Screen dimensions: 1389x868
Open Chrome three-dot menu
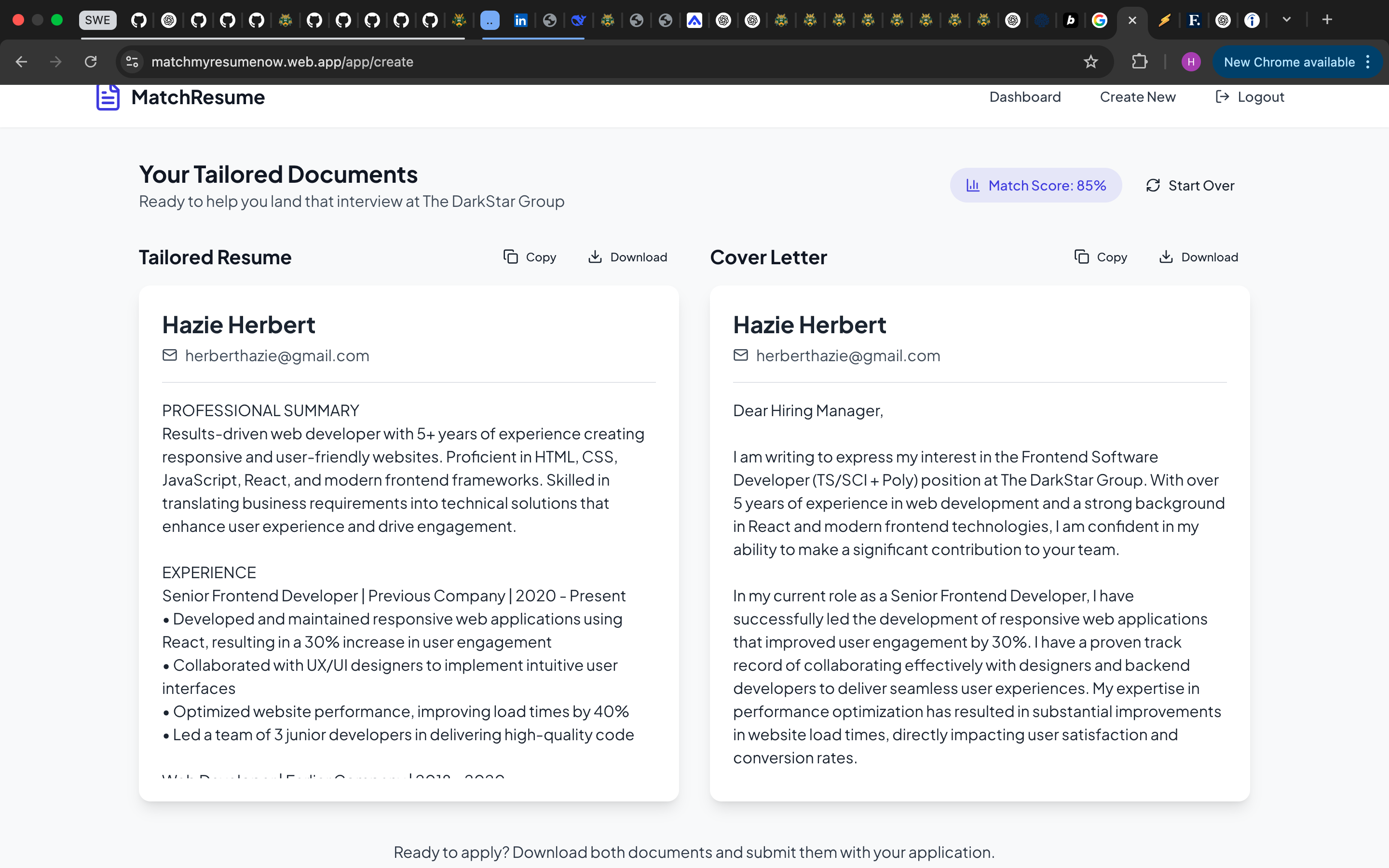pos(1368,62)
